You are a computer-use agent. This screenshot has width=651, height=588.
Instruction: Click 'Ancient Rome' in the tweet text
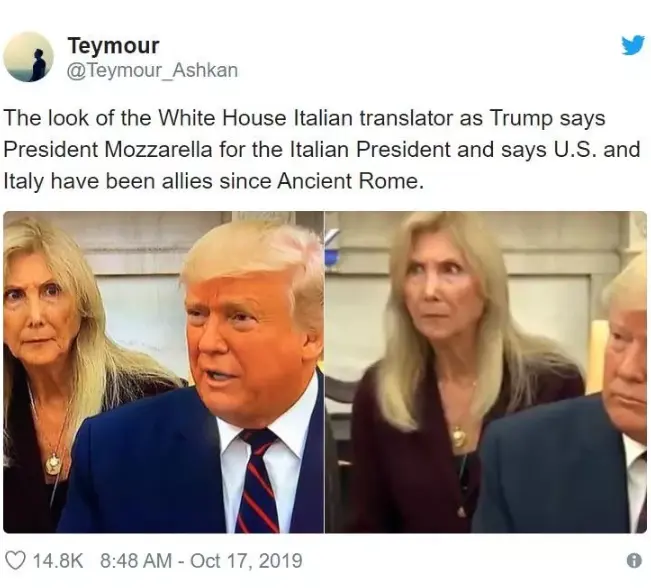pyautogui.click(x=350, y=181)
